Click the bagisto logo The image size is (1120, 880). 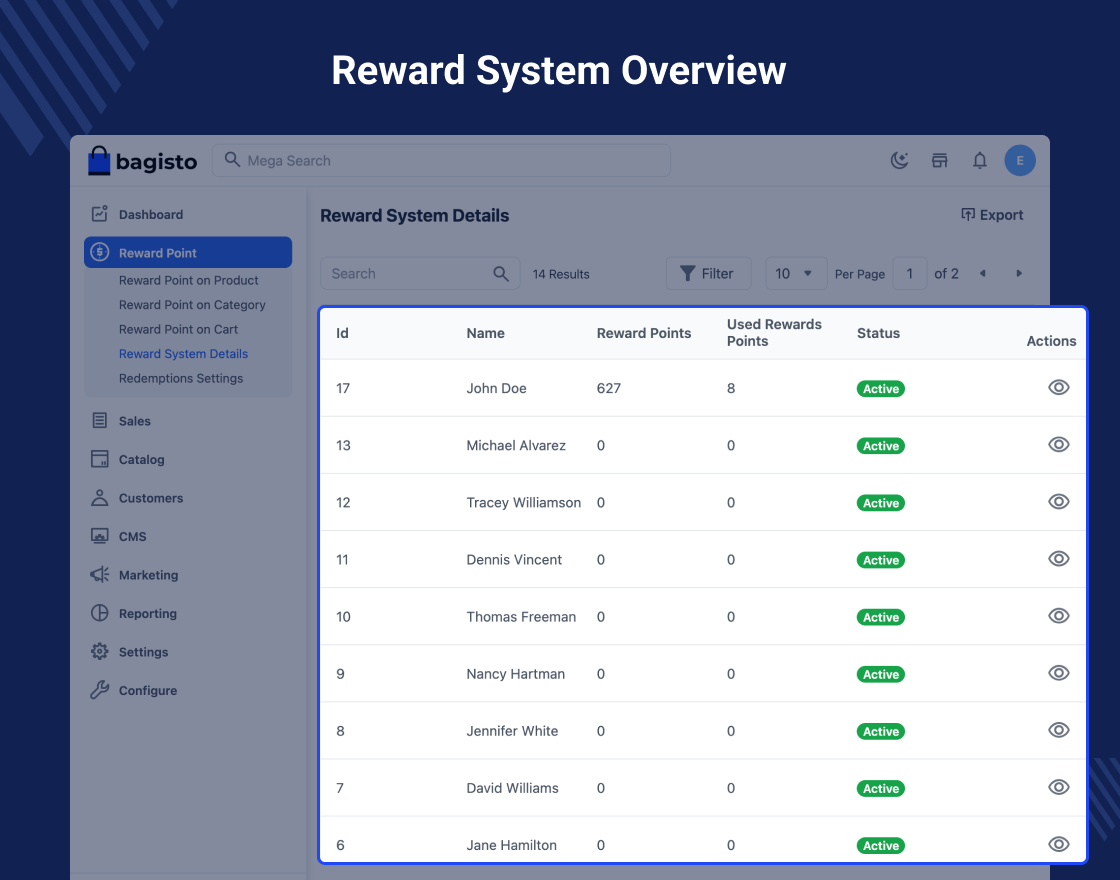click(142, 161)
